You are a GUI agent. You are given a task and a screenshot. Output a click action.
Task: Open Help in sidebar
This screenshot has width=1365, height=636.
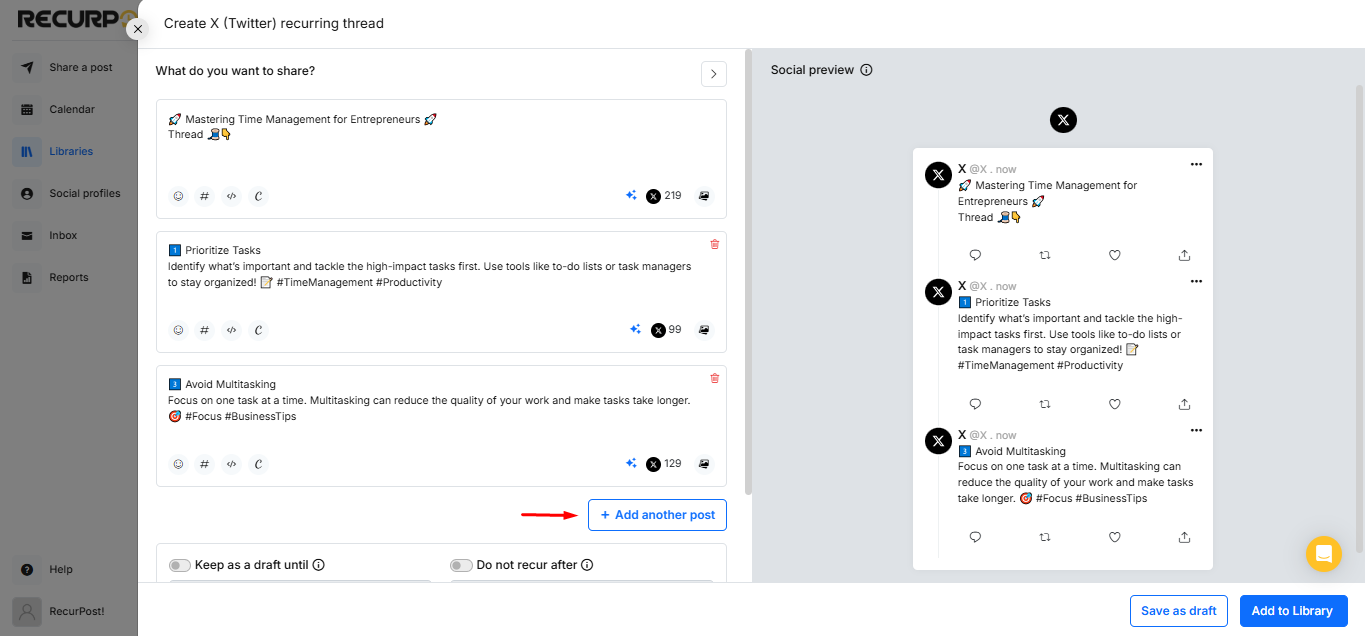[x=69, y=570]
